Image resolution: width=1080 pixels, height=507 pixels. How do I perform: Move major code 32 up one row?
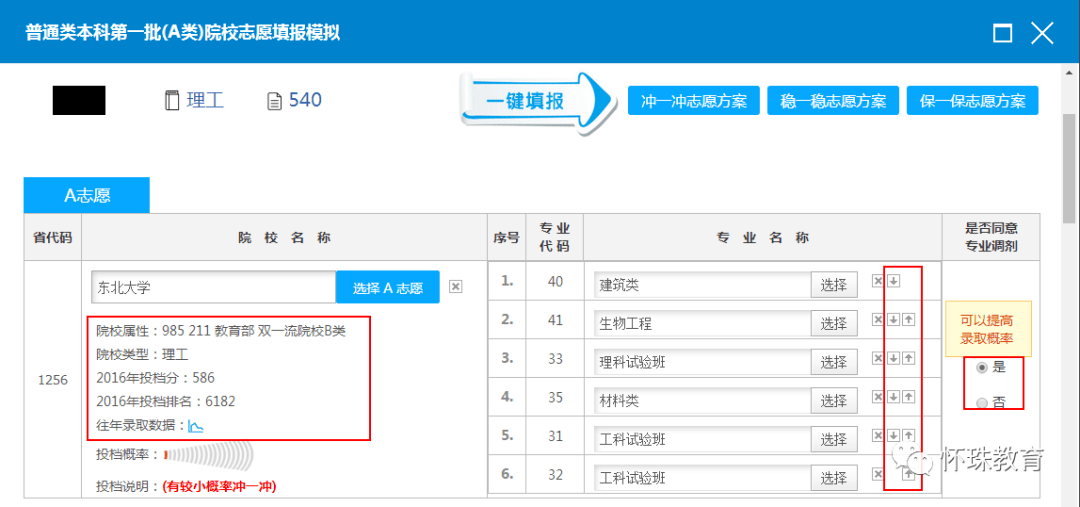tap(908, 473)
